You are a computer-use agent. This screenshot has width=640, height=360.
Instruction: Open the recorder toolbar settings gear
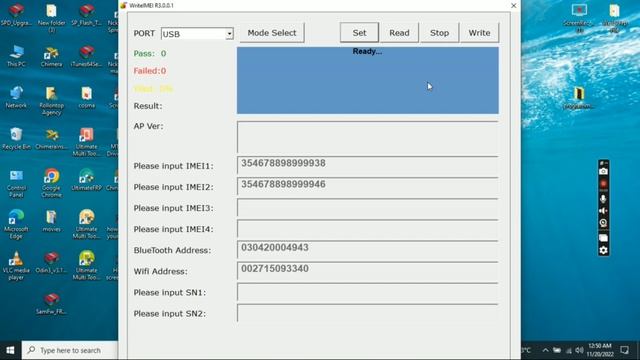tap(603, 250)
